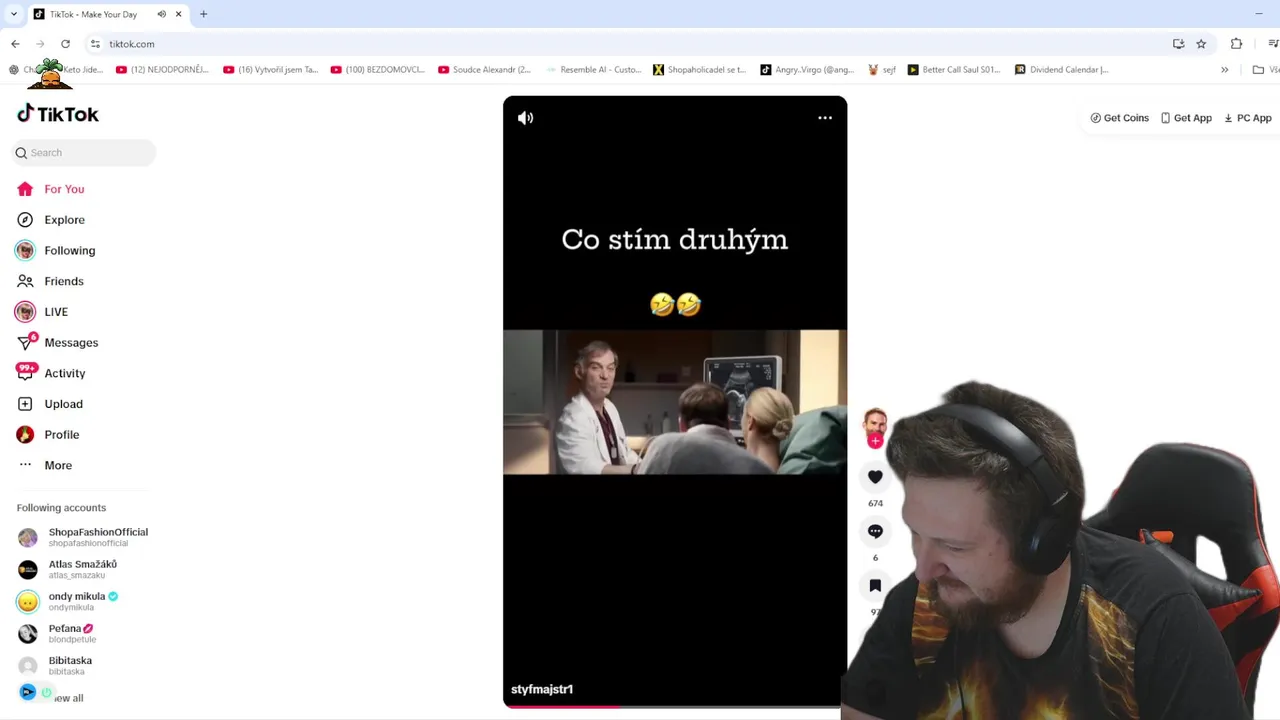Mute the TikTok video sound
The image size is (1280, 720).
click(525, 118)
